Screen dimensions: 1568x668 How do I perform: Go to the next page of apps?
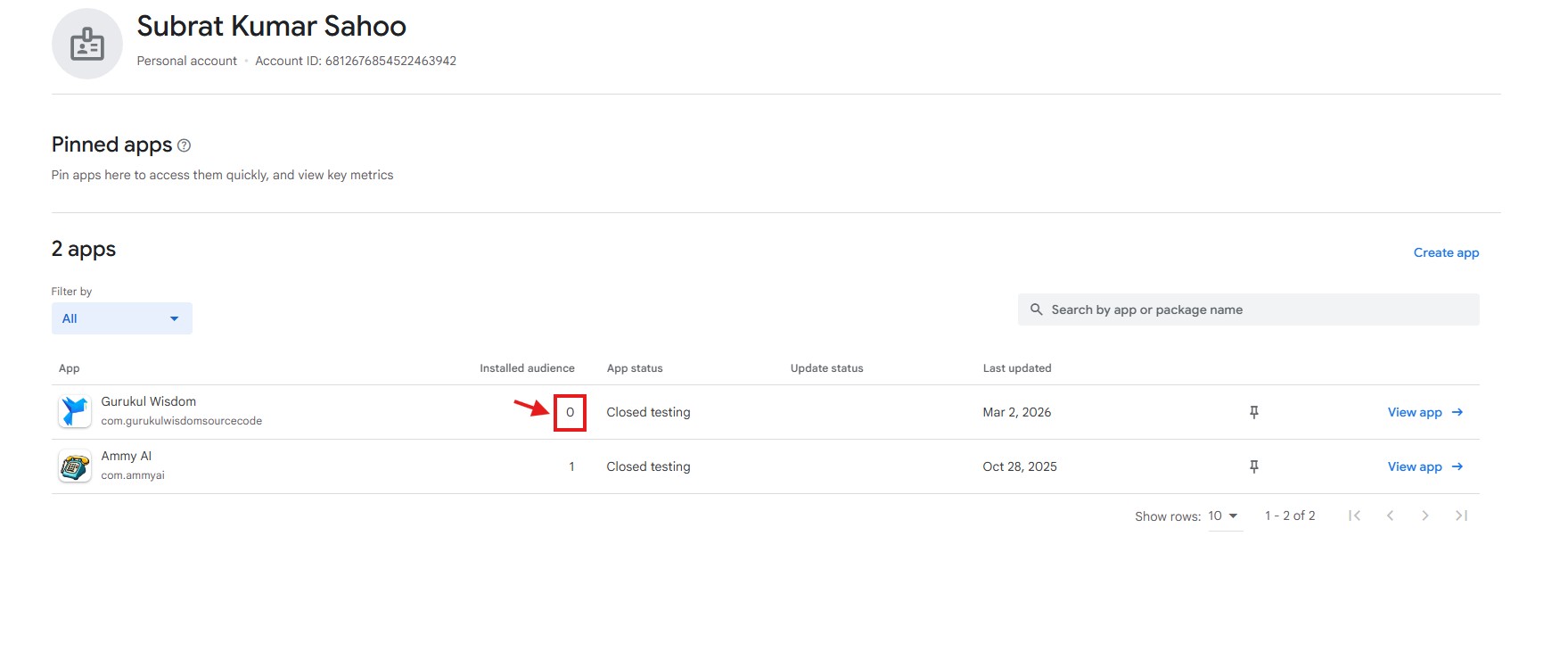tap(1425, 515)
